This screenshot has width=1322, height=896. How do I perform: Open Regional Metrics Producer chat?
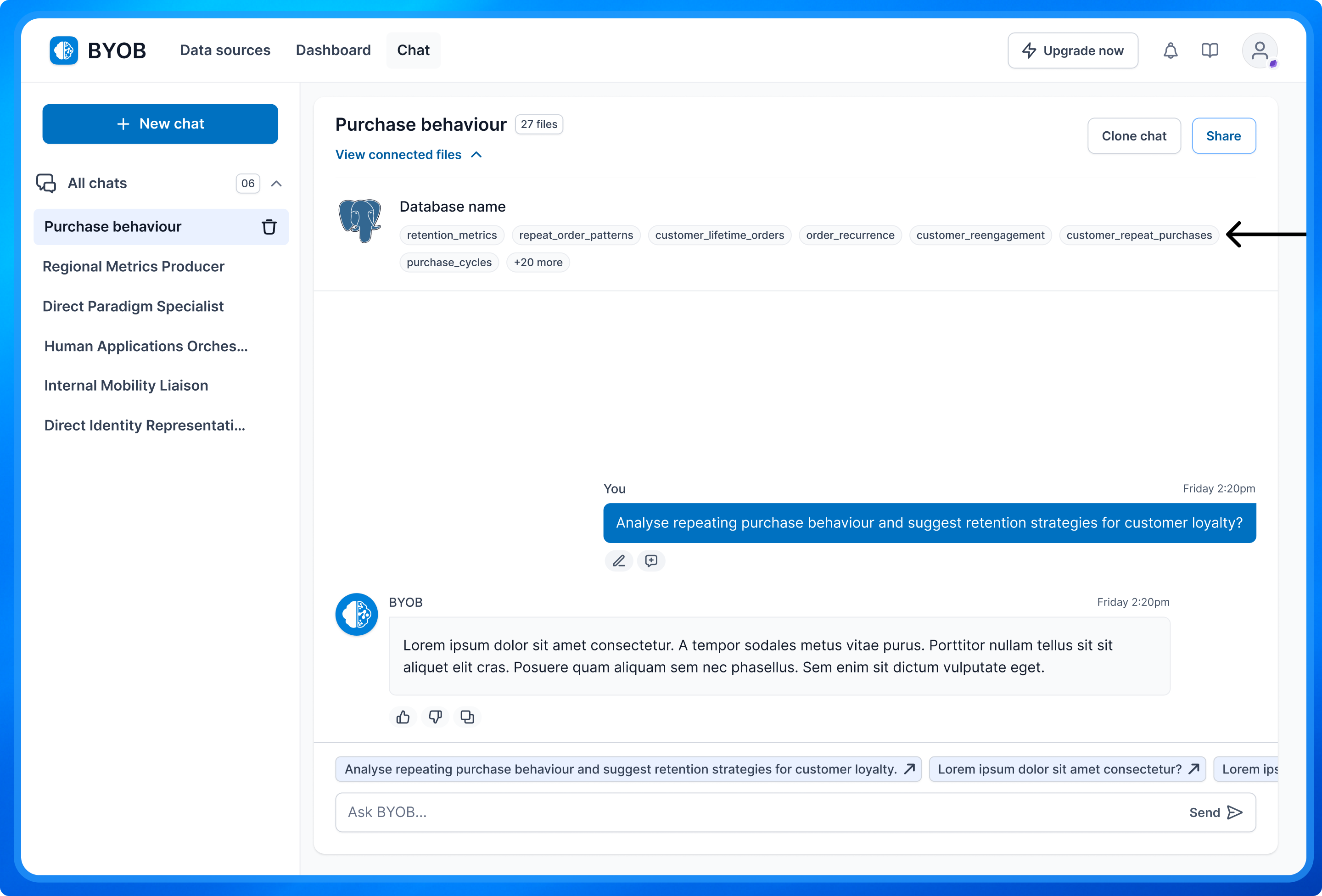pyautogui.click(x=133, y=266)
